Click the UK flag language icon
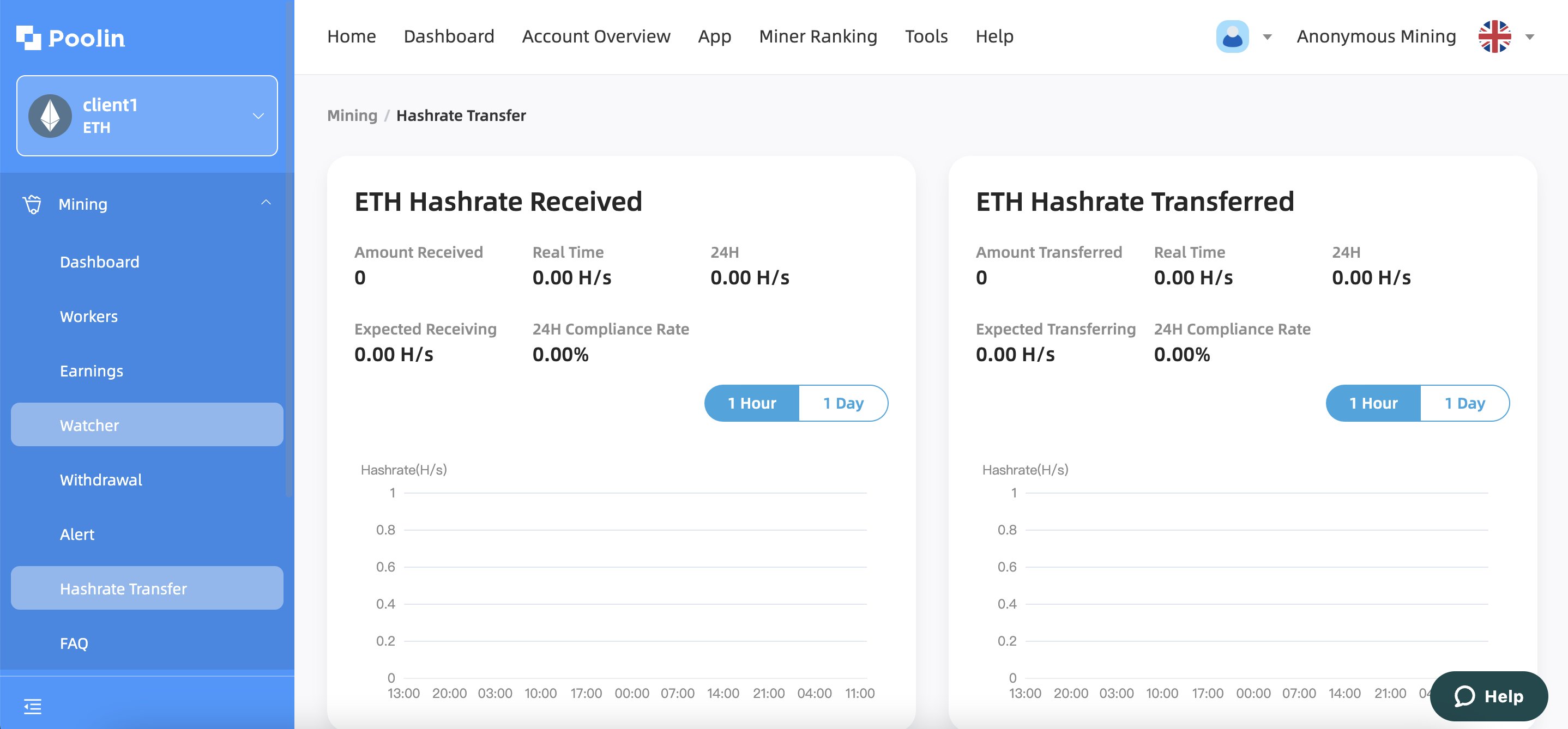Screen dimensions: 1568x729 coord(1494,37)
